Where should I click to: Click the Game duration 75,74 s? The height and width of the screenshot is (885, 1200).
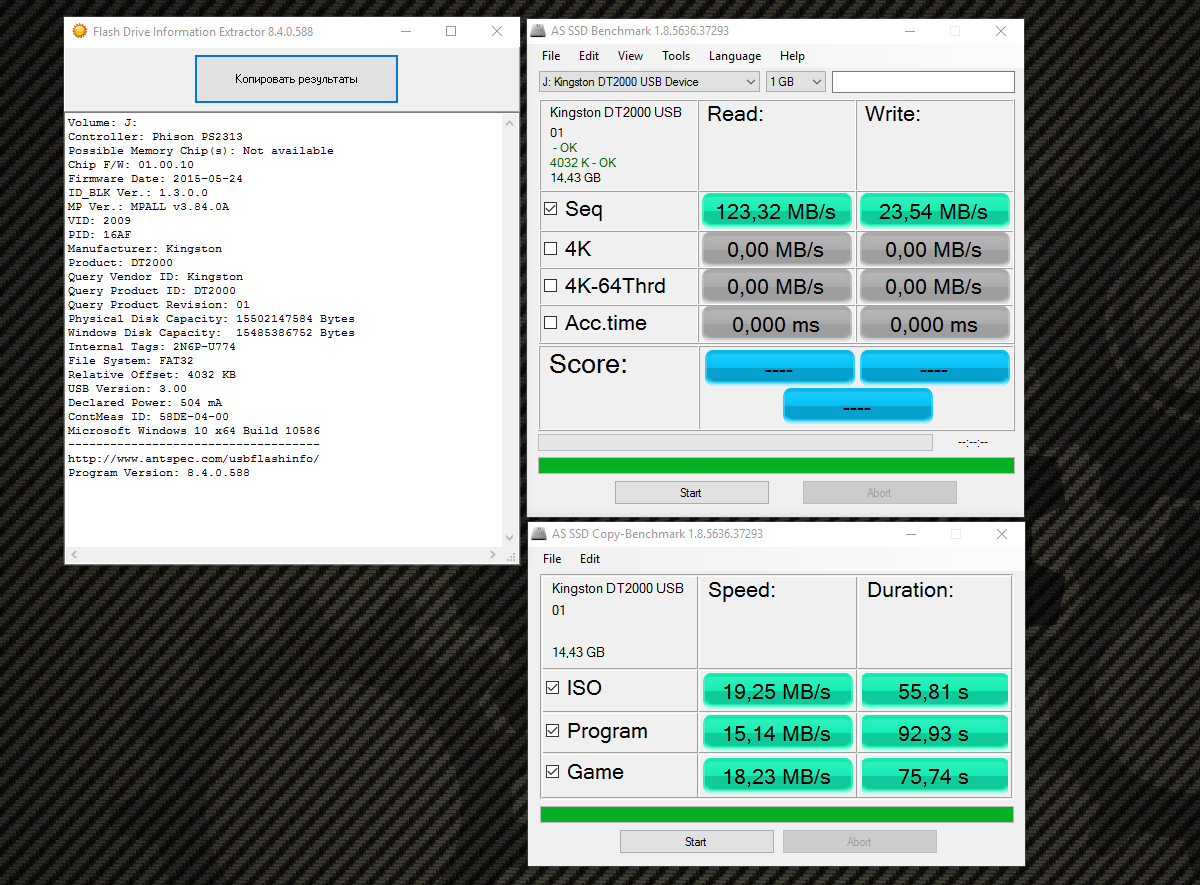click(934, 776)
